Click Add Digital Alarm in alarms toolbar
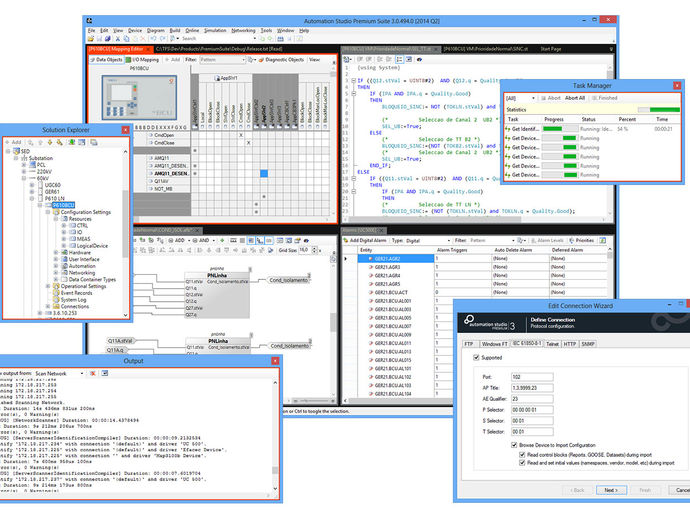 [x=365, y=240]
